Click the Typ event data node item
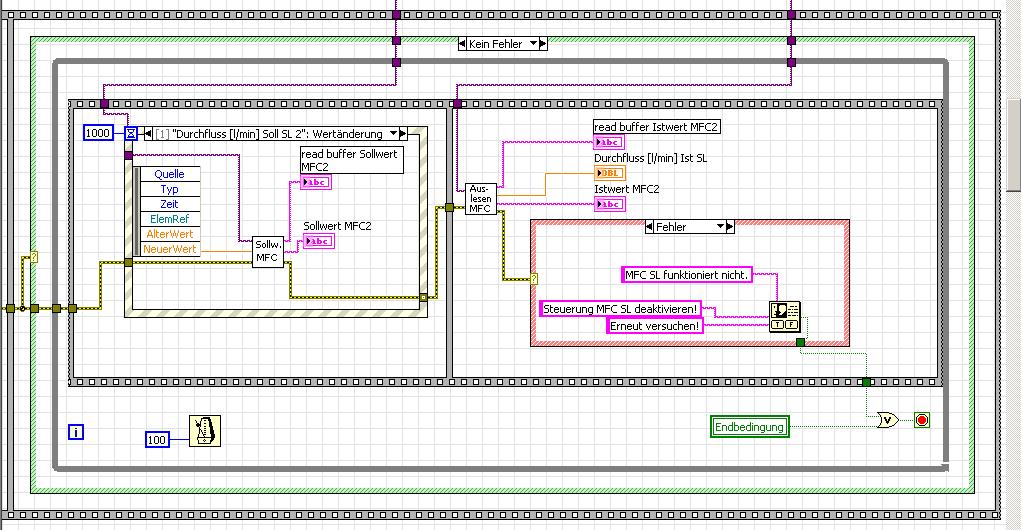The height and width of the screenshot is (530, 1021). click(169, 189)
